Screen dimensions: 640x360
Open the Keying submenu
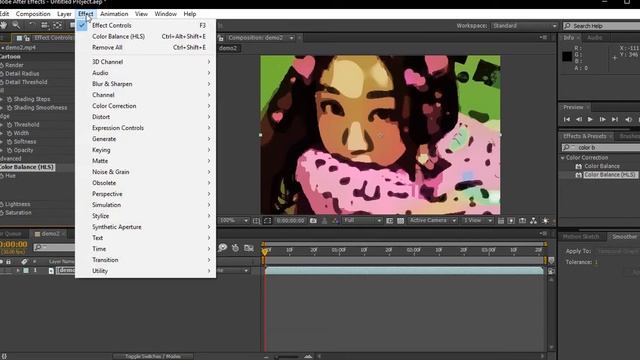(x=145, y=150)
